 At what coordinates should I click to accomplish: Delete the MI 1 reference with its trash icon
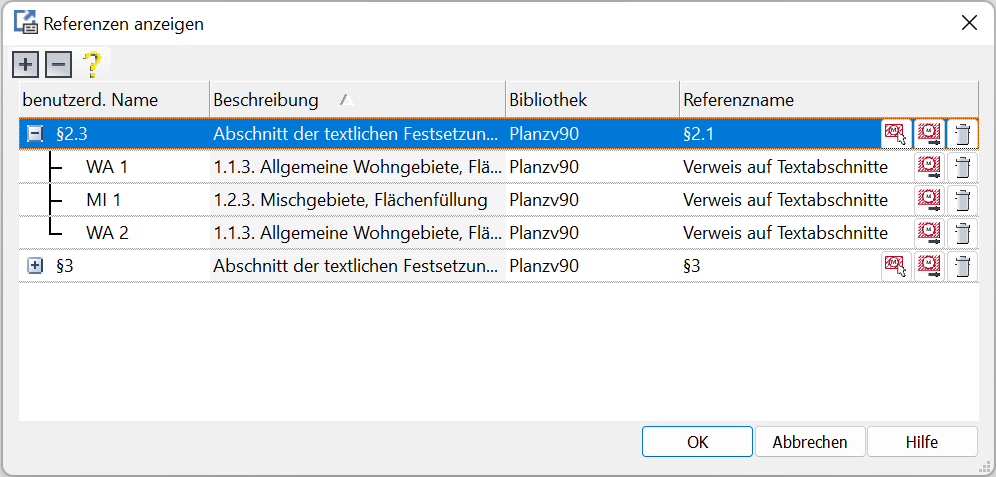click(962, 200)
